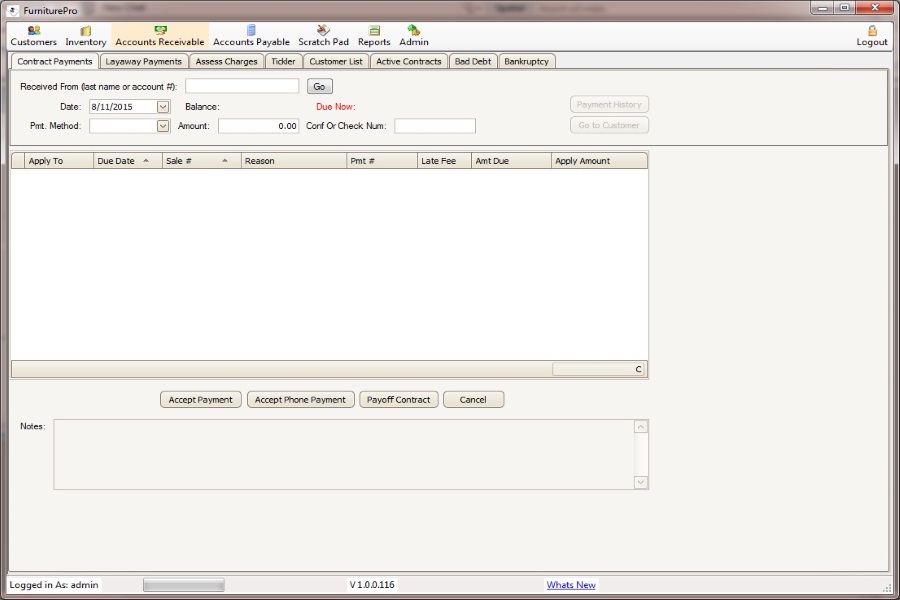Click the Cancel button
900x600 pixels.
click(x=473, y=400)
